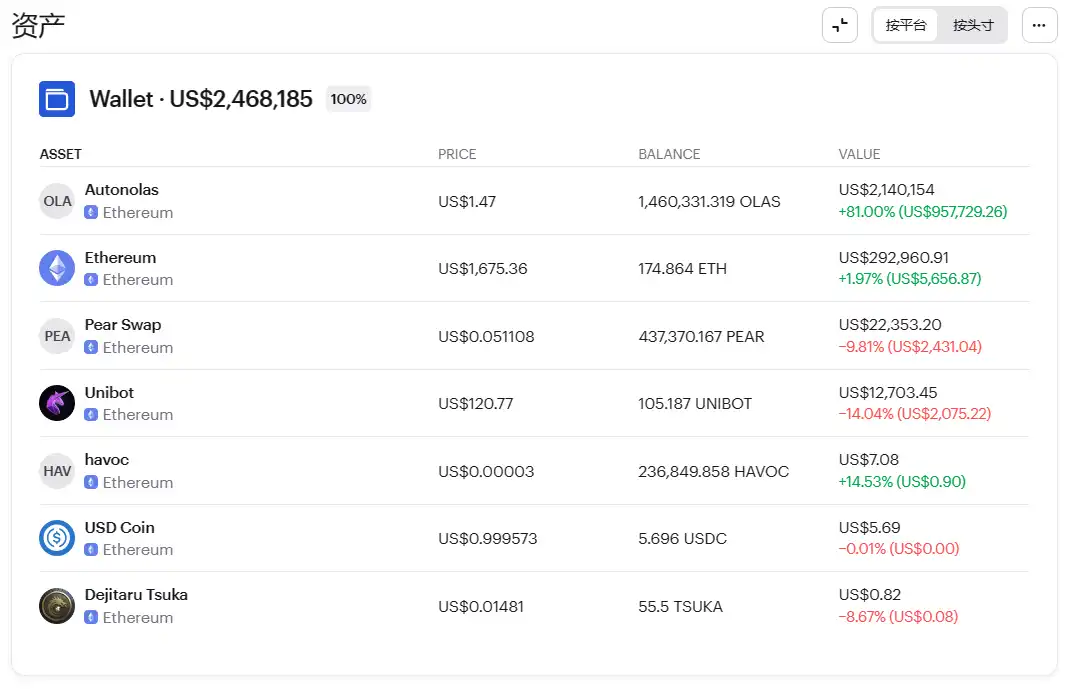This screenshot has width=1075, height=689.
Task: Click the havoc HAV token icon
Action: [x=57, y=471]
